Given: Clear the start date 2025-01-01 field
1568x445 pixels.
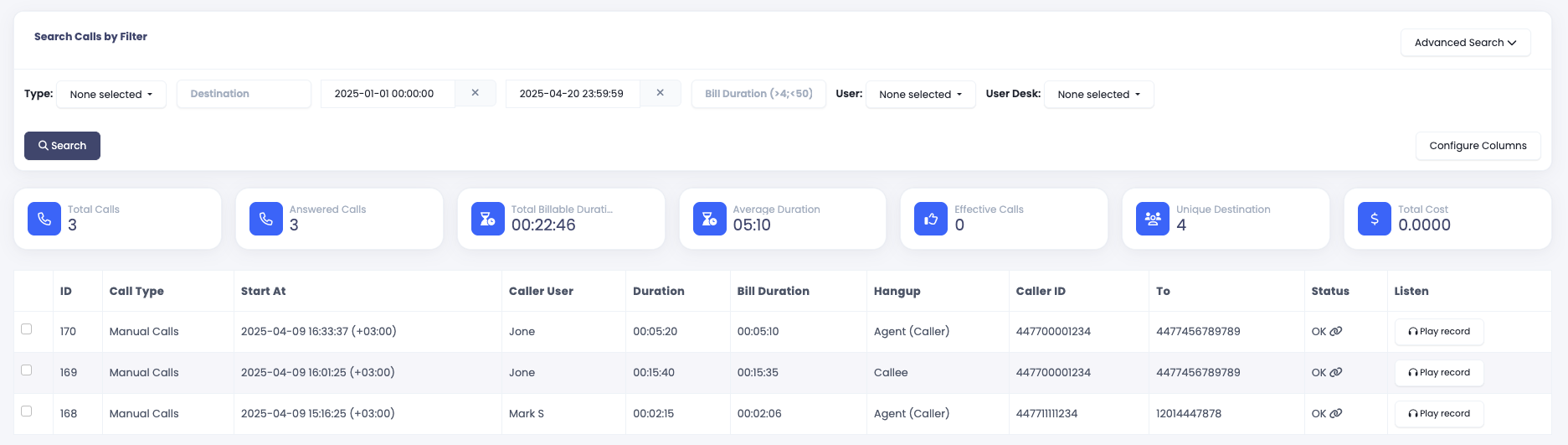Looking at the screenshot, I should tap(476, 93).
